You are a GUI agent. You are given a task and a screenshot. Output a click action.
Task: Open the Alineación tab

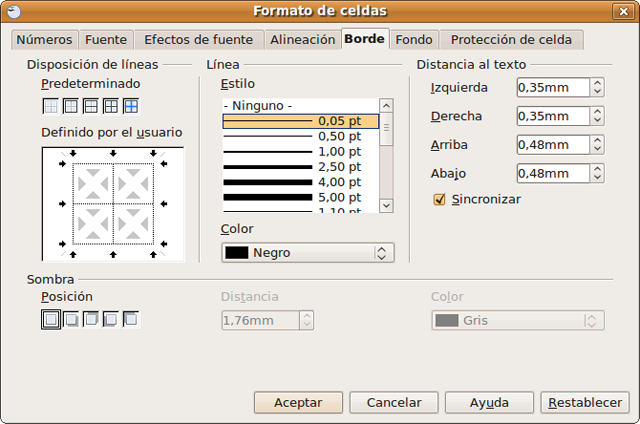point(301,40)
